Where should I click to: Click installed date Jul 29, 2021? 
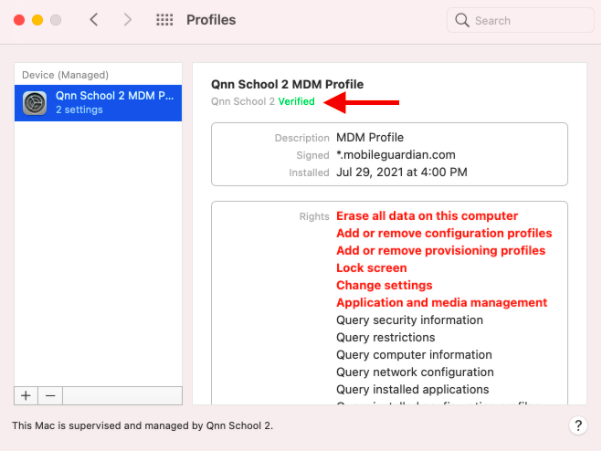(x=402, y=172)
